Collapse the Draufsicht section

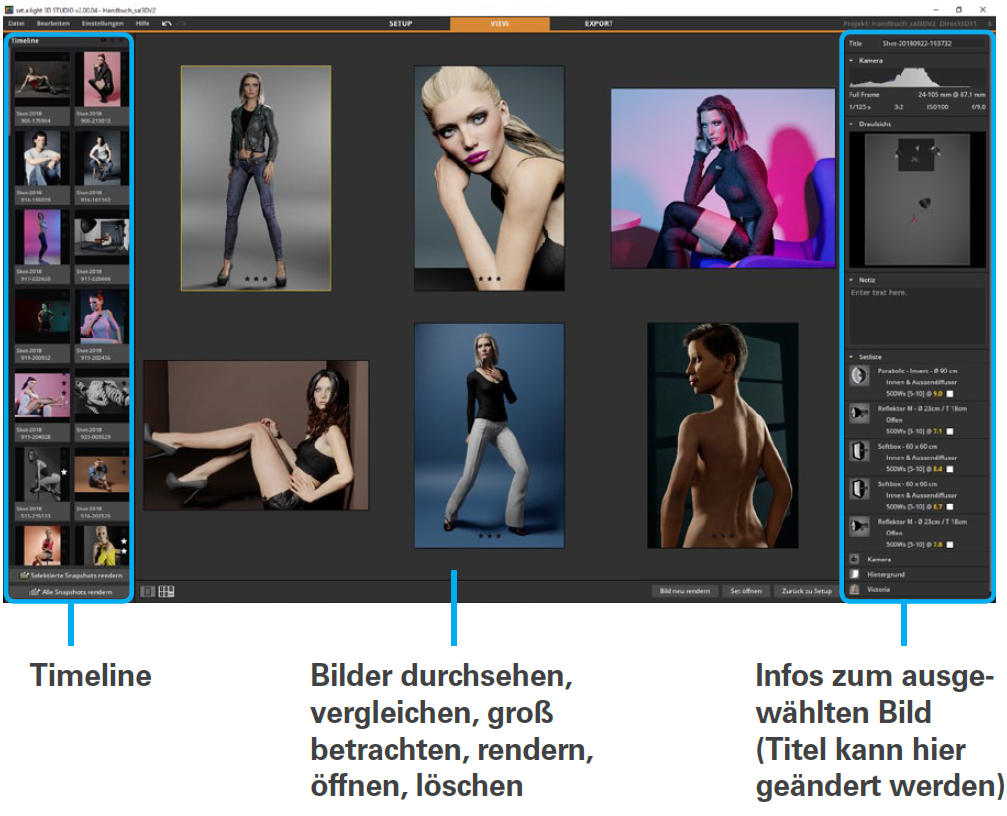coord(852,124)
